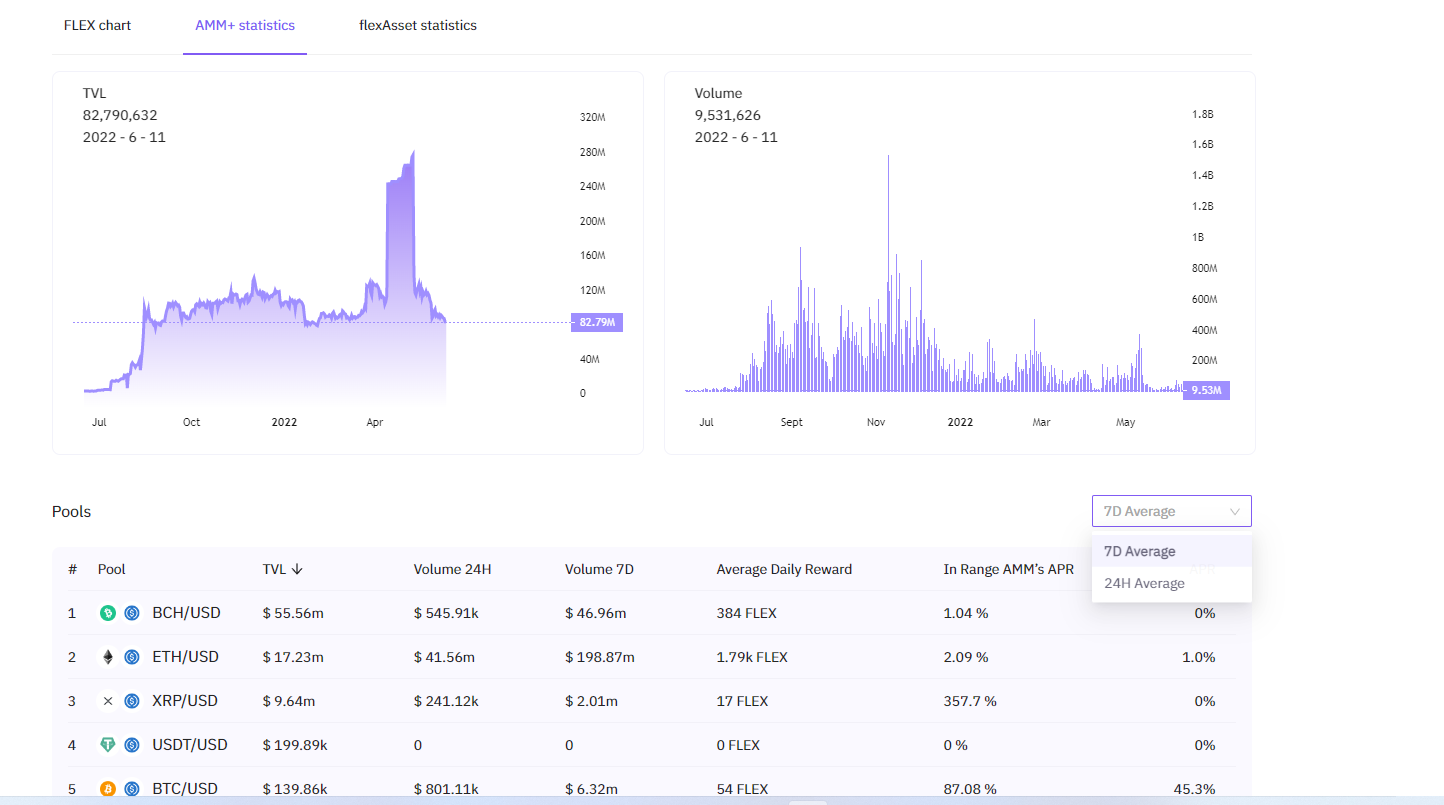This screenshot has height=805, width=1444.
Task: Click the TVL sort arrow in table header
Action: point(297,569)
